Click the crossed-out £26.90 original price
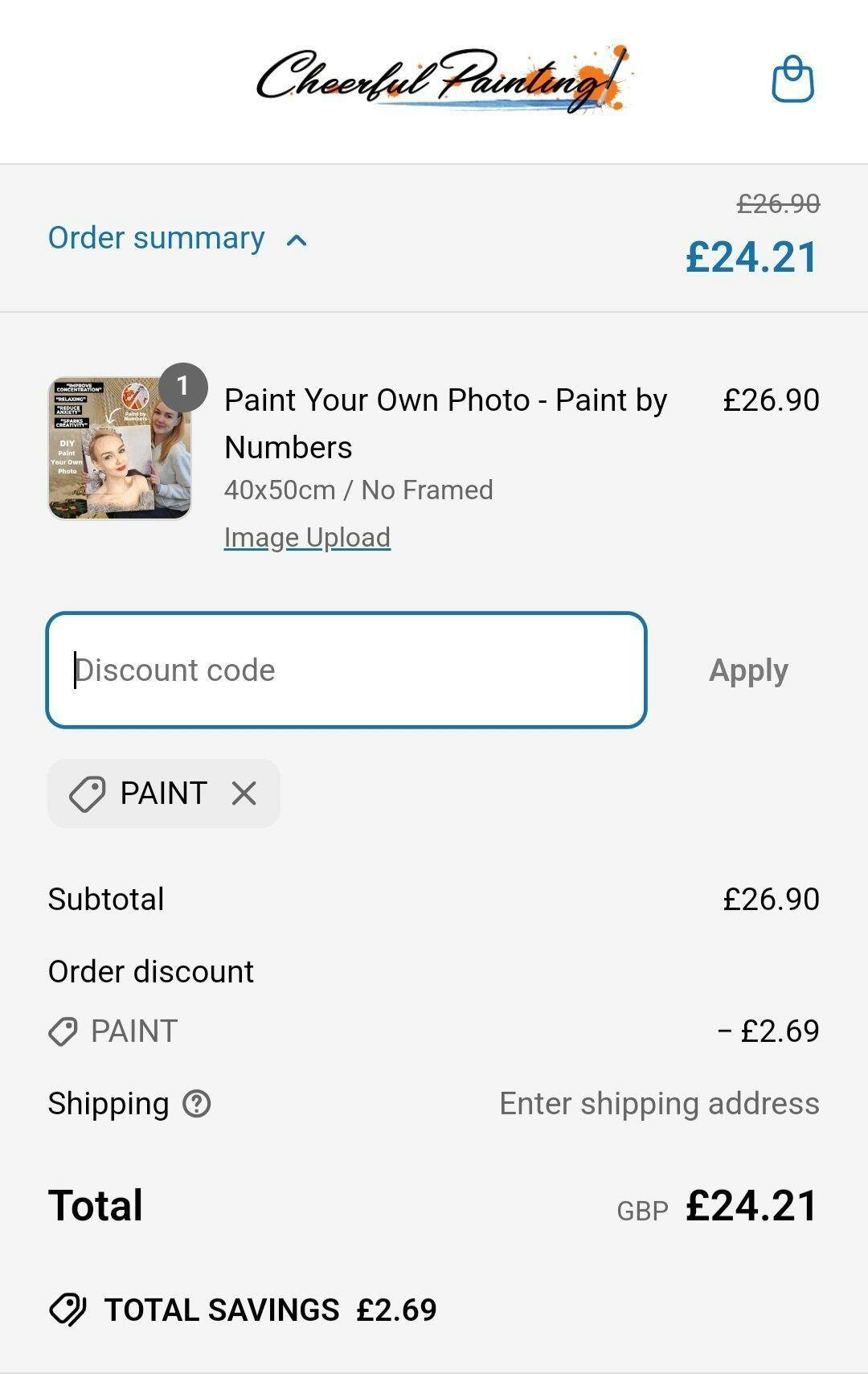 (x=778, y=204)
